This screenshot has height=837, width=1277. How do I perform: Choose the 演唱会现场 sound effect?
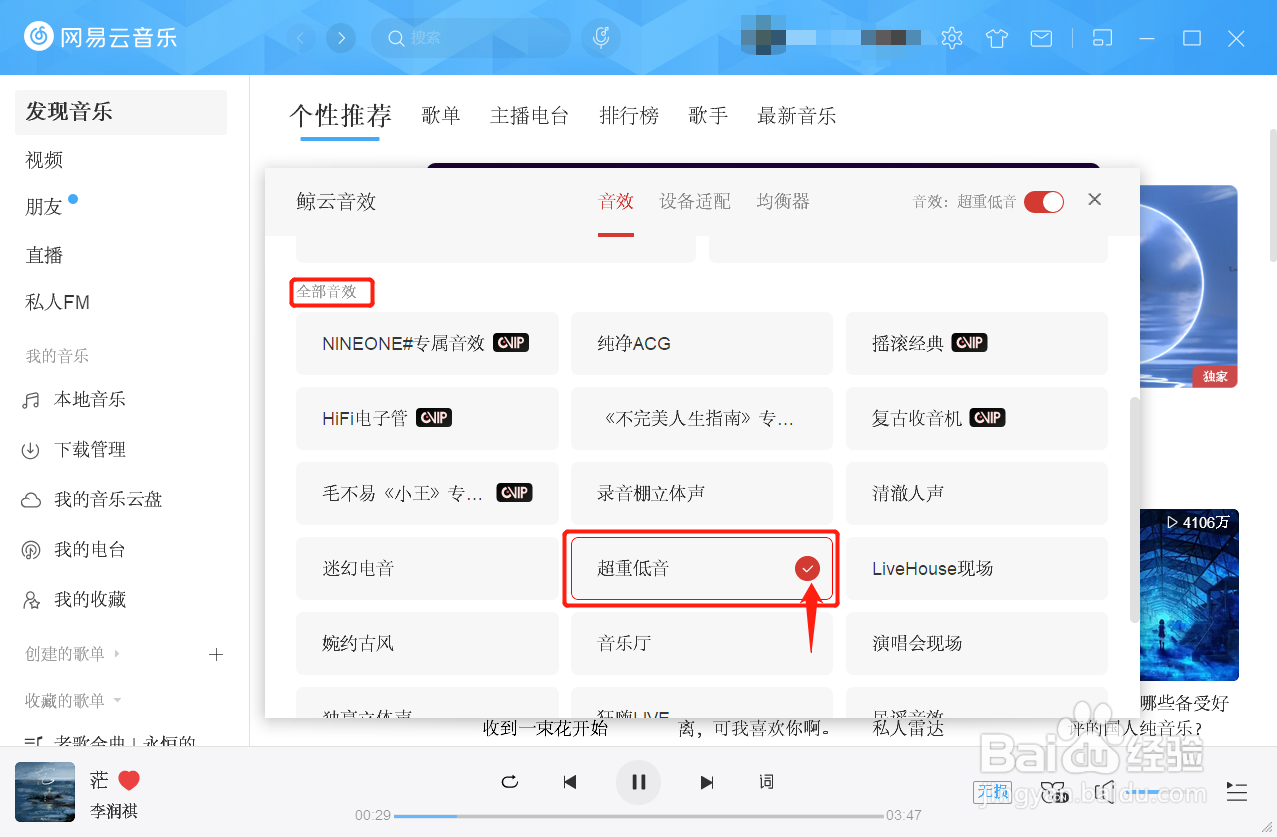[977, 643]
